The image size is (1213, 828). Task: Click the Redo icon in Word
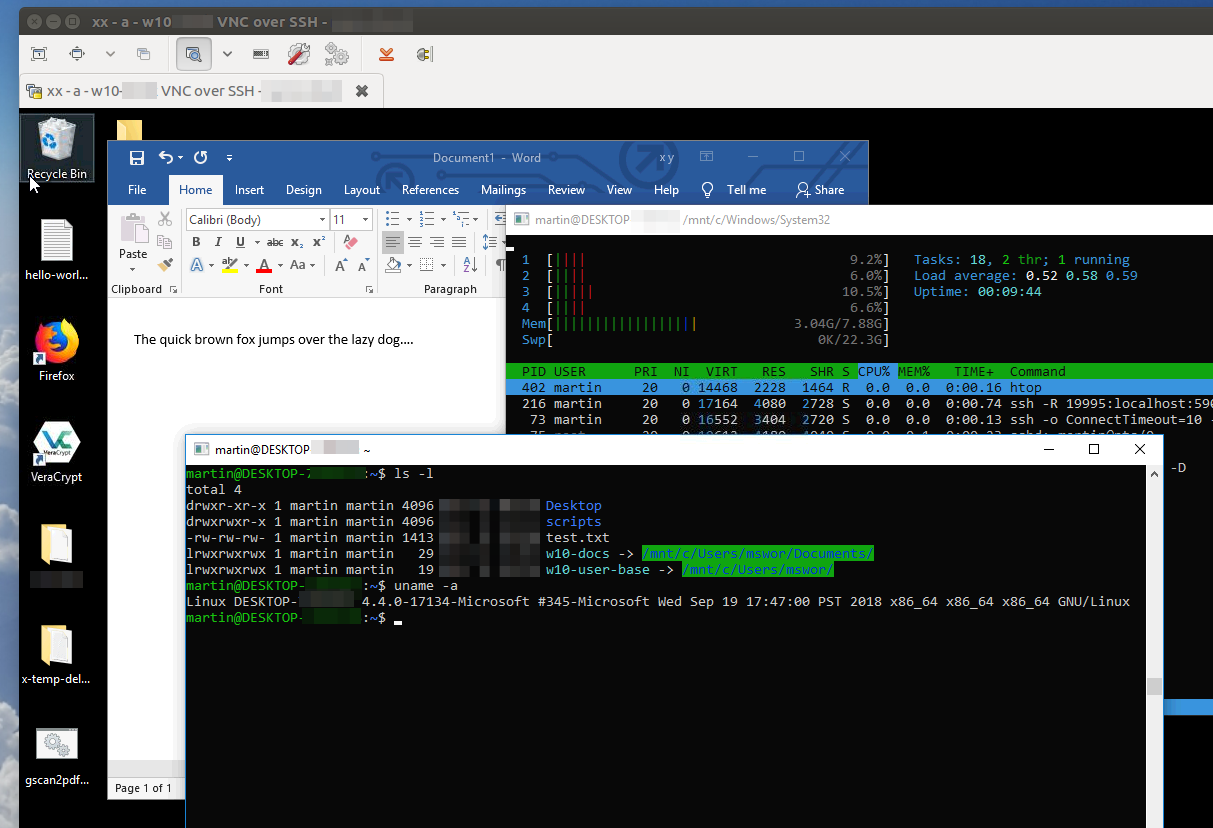click(200, 158)
